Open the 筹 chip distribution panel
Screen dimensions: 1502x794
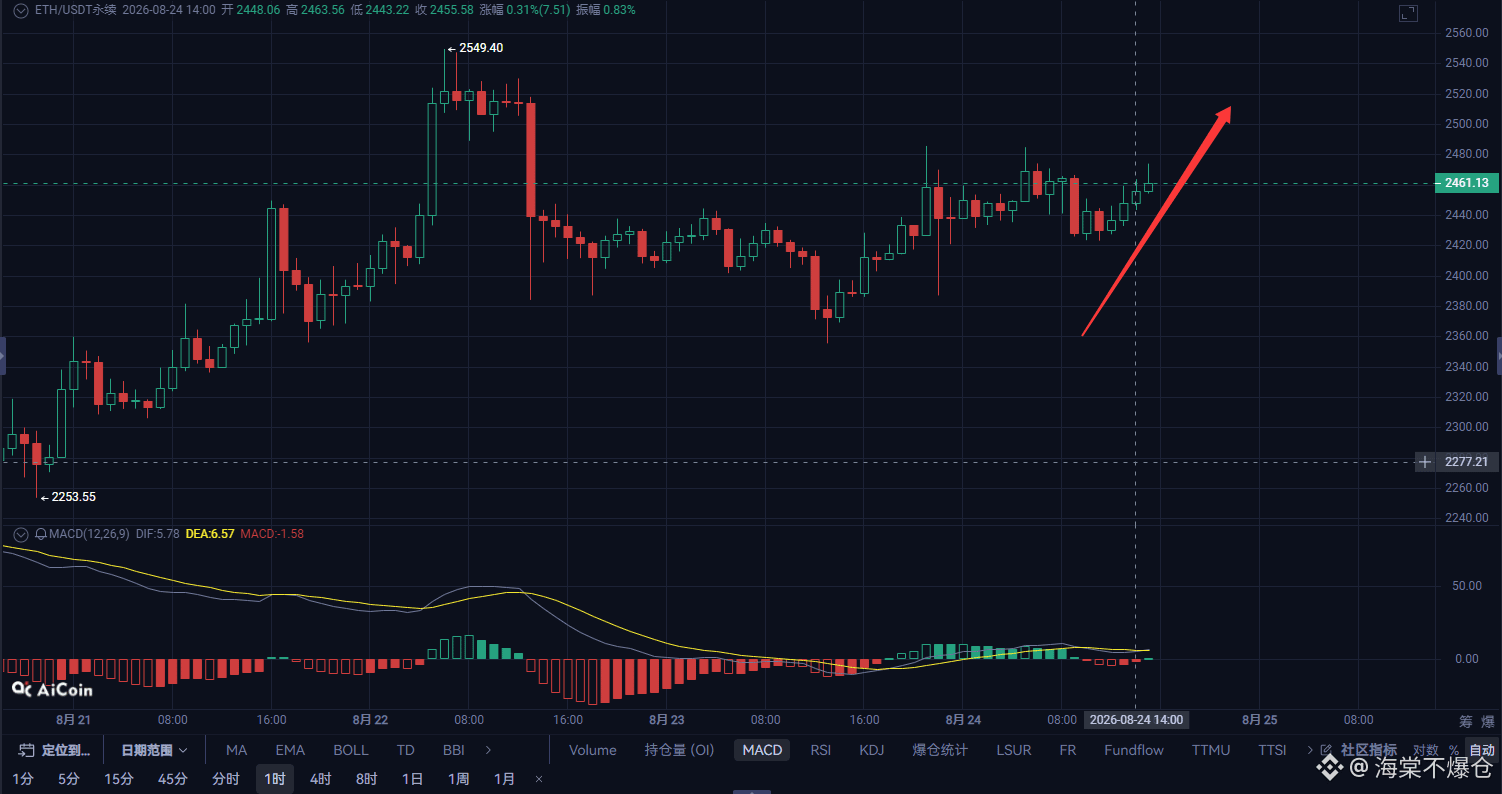tap(1464, 721)
